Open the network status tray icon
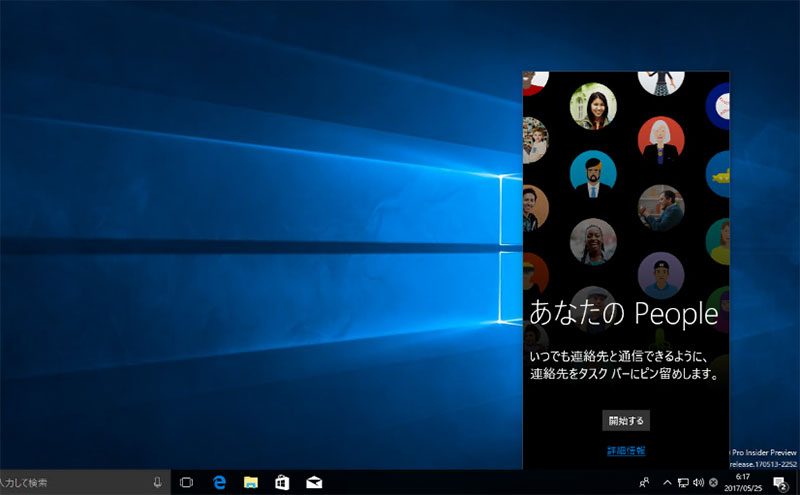800x495 pixels. point(683,482)
